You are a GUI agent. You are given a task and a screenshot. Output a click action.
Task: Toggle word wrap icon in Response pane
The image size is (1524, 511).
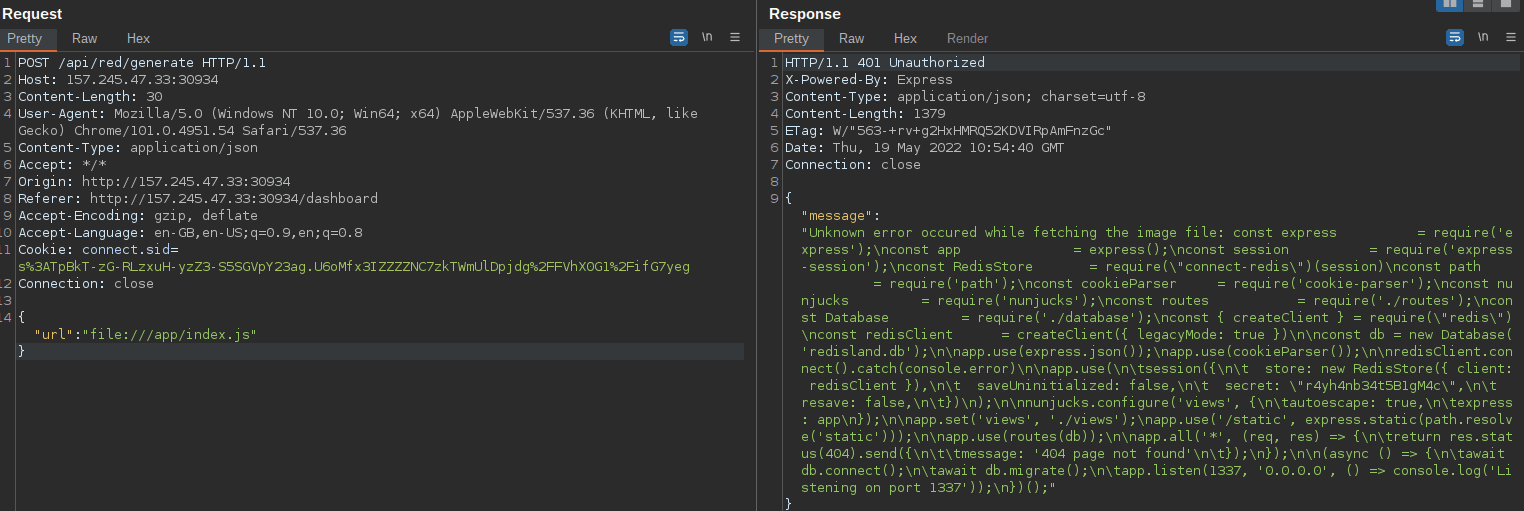click(1455, 37)
